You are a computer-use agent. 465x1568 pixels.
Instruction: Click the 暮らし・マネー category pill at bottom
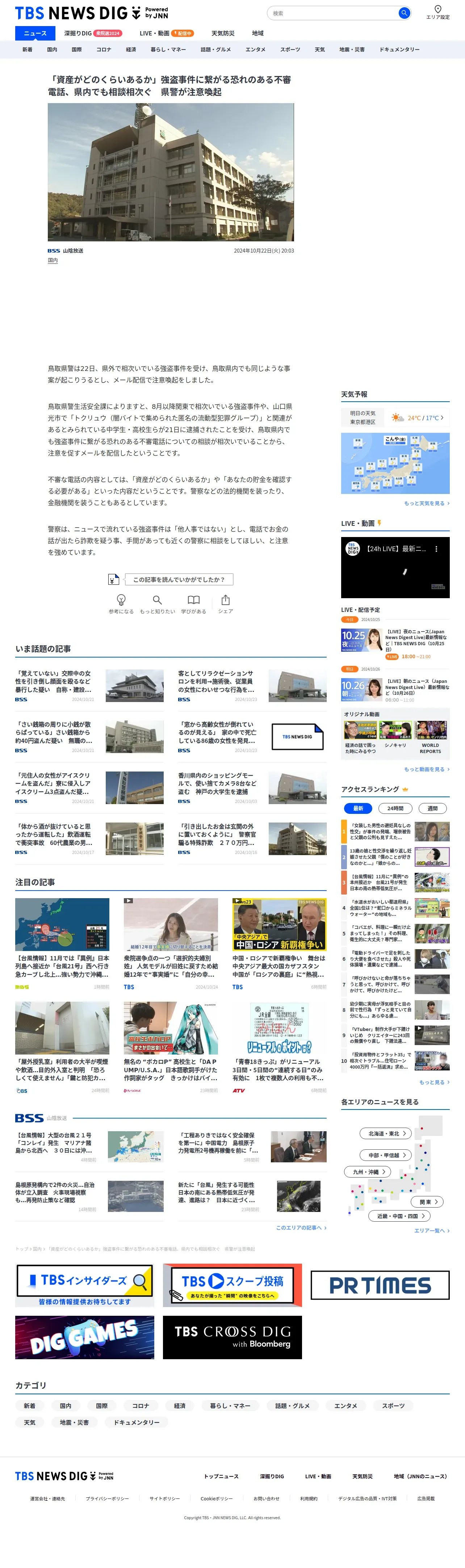(x=230, y=1406)
